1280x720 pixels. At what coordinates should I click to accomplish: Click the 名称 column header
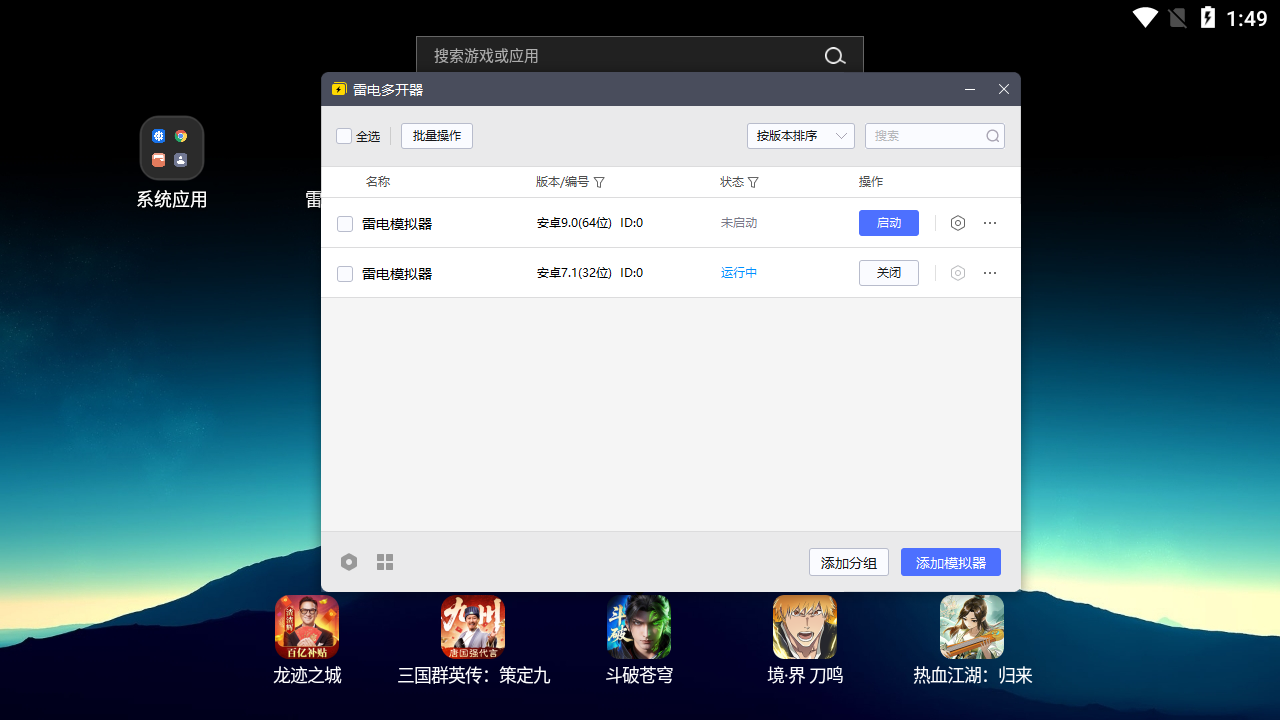pos(378,182)
